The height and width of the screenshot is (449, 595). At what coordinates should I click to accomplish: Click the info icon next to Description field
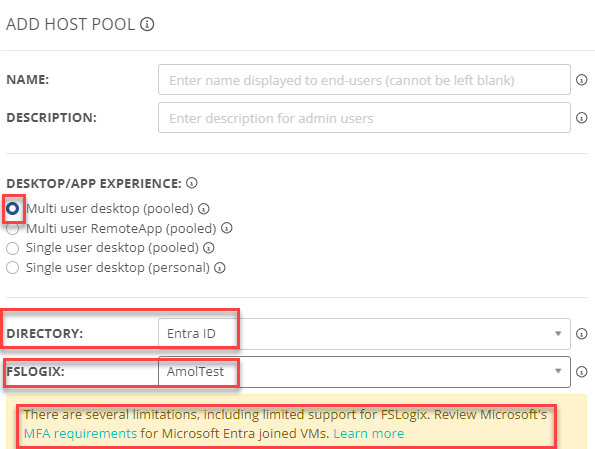[x=581, y=118]
